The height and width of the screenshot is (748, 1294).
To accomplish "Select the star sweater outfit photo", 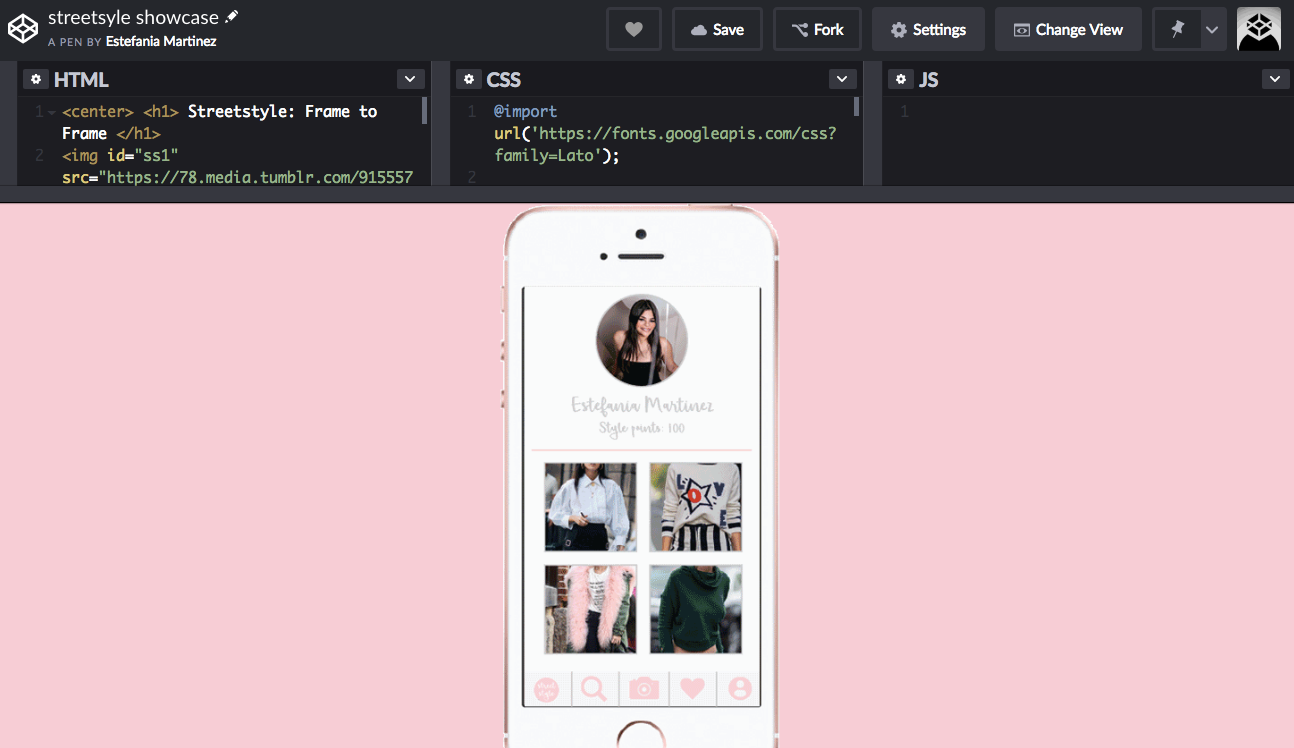I will pos(696,506).
